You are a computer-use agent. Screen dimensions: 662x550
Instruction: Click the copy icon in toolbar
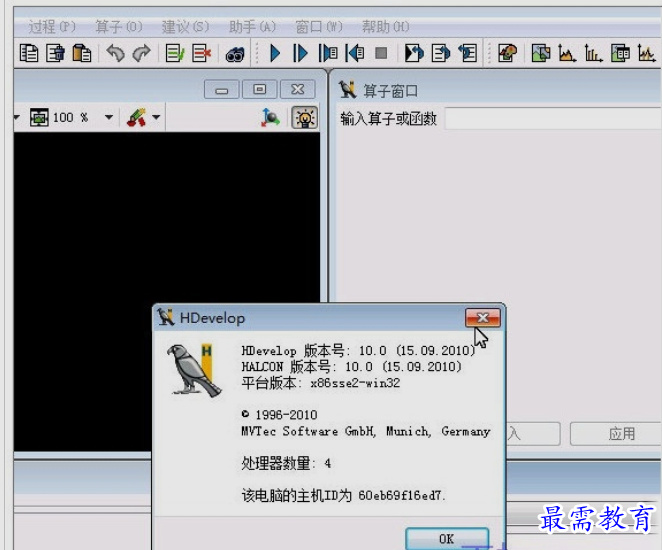29,54
